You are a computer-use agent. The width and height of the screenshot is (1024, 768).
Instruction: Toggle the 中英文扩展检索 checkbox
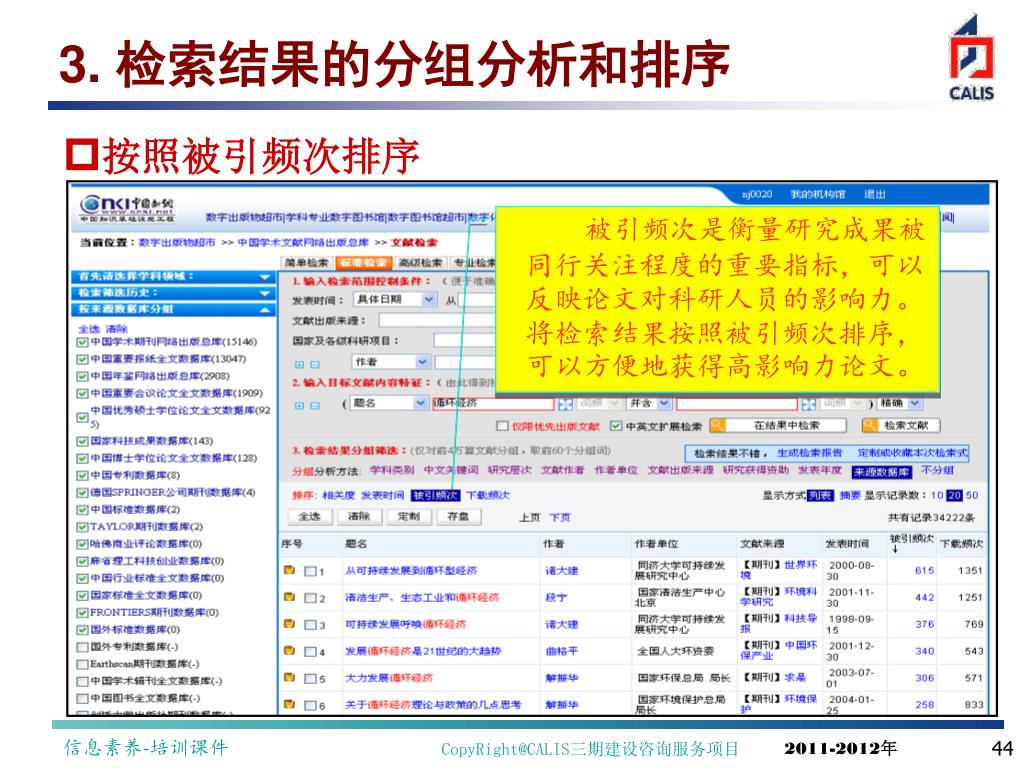coord(616,426)
